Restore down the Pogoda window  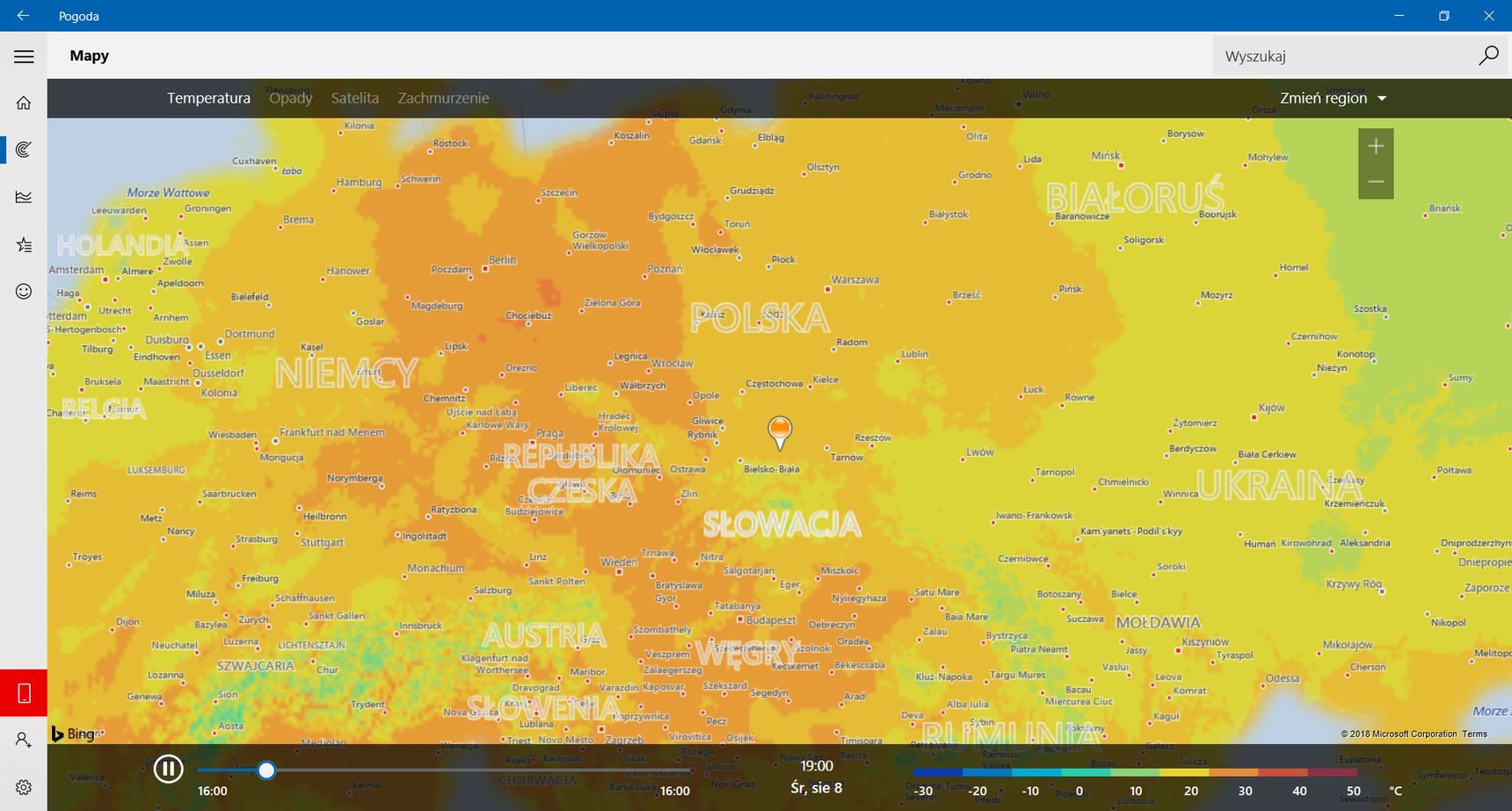pos(1443,16)
